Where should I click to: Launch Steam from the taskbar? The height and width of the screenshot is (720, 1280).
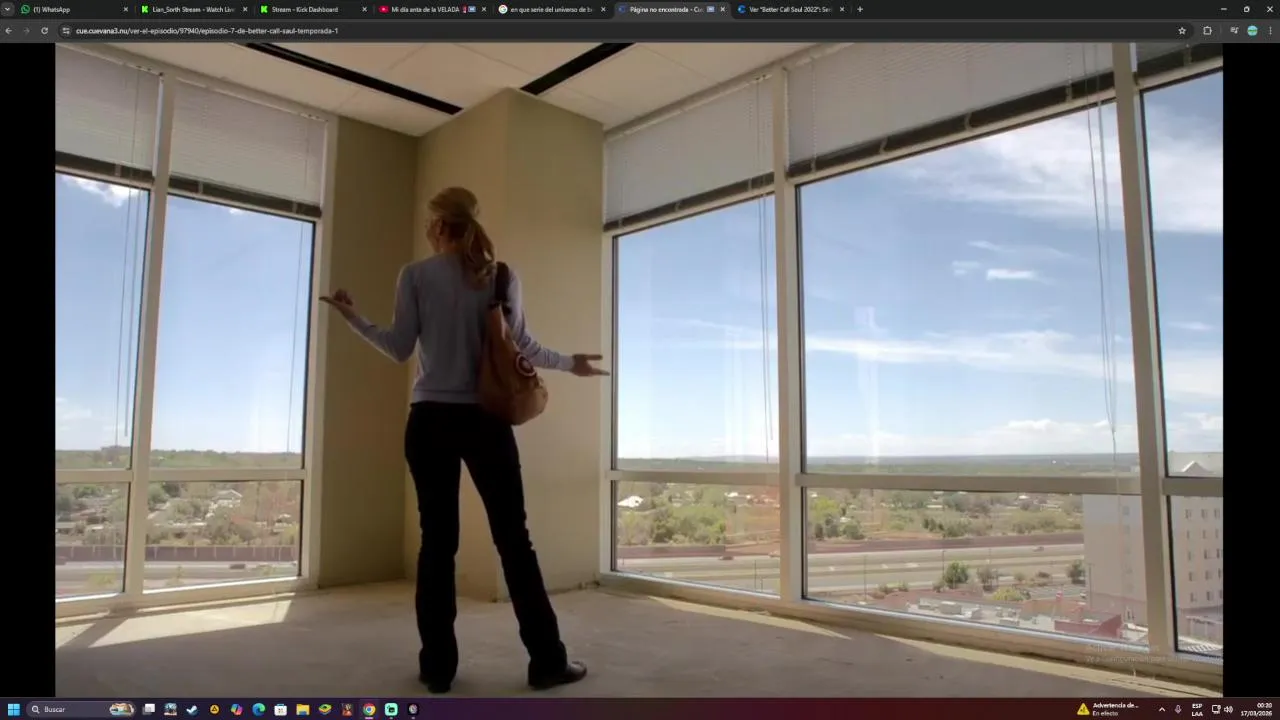(x=192, y=709)
